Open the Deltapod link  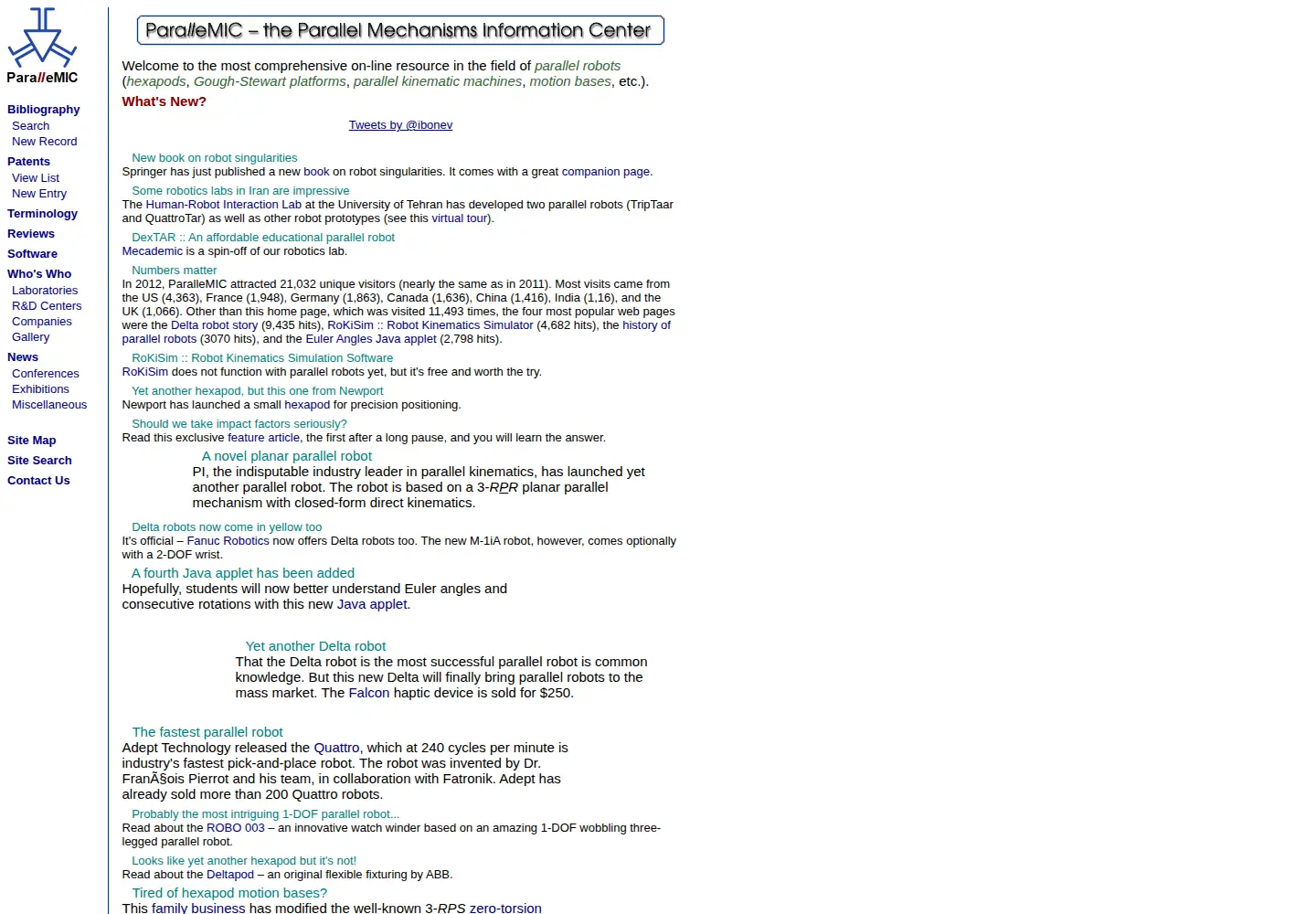(x=230, y=875)
